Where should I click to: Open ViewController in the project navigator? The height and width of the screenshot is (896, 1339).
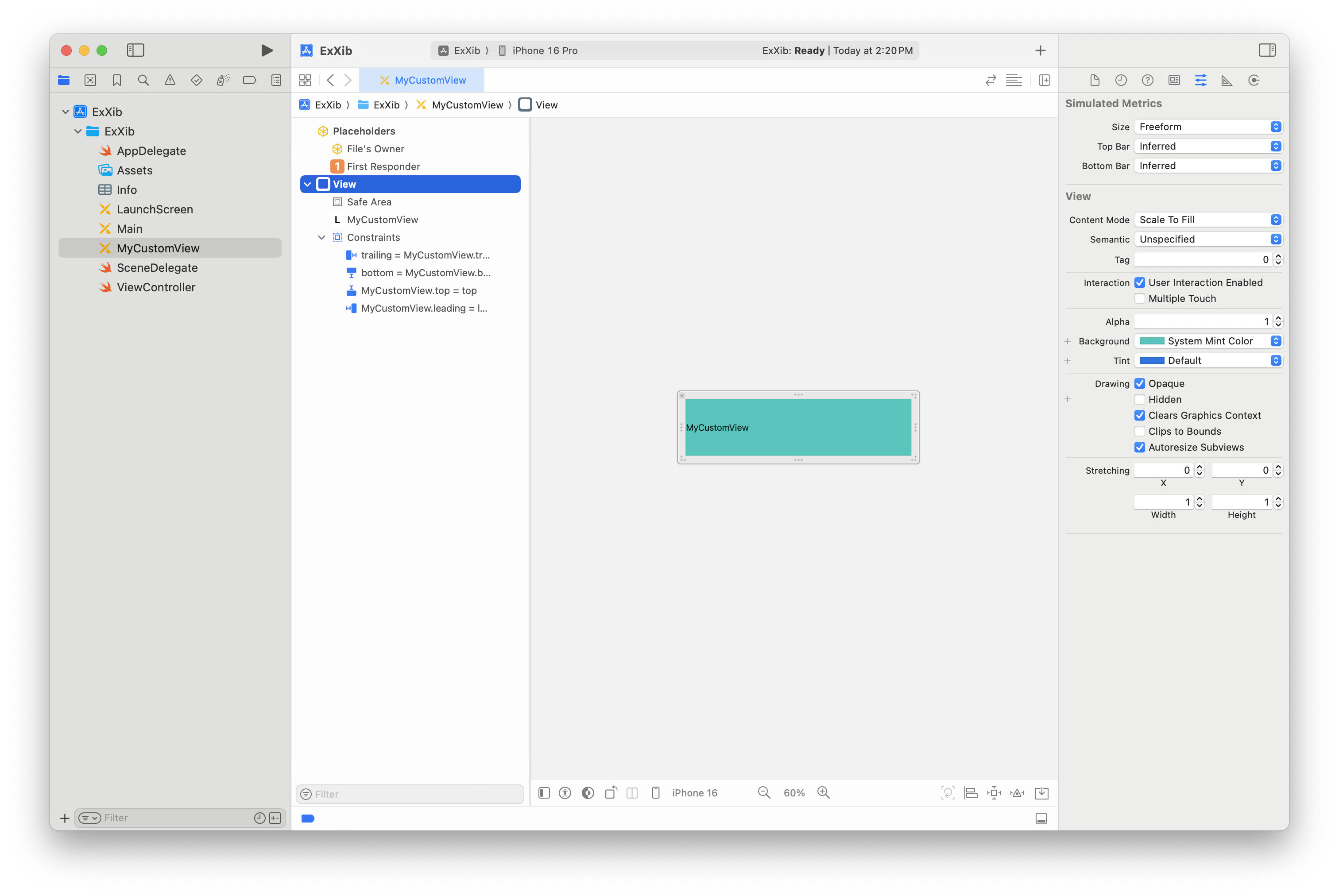coord(156,287)
